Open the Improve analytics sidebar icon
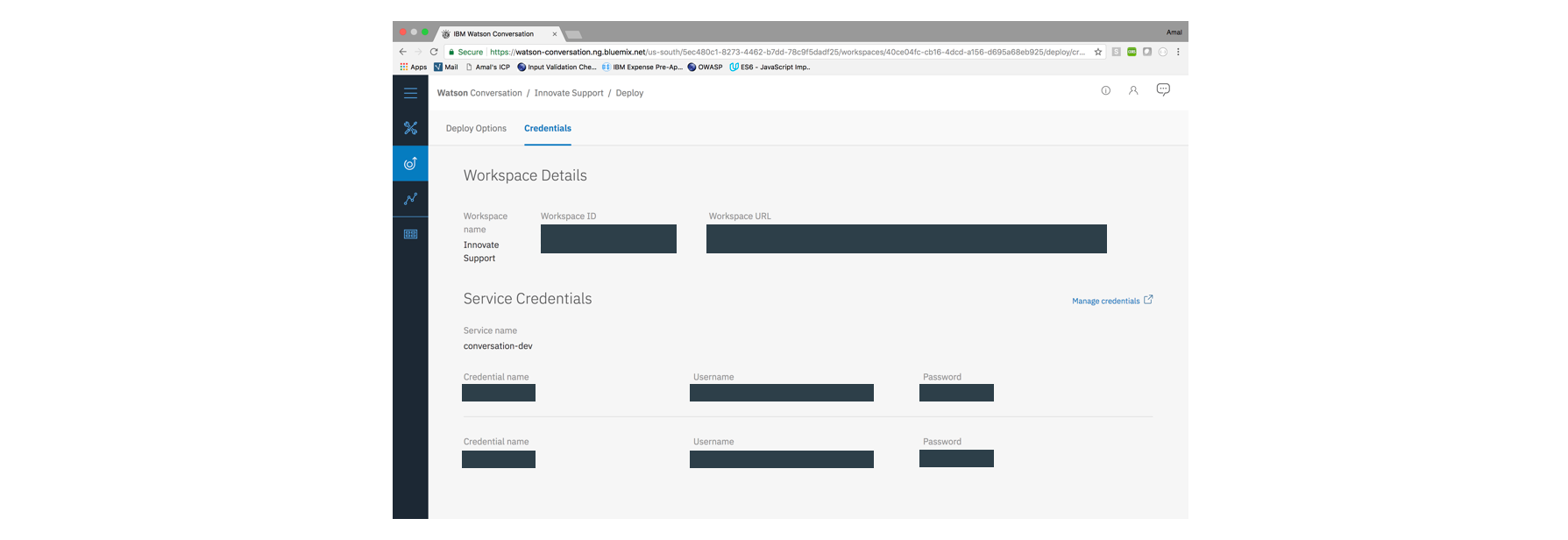Screen dimensions: 1568x540 pyautogui.click(x=410, y=199)
